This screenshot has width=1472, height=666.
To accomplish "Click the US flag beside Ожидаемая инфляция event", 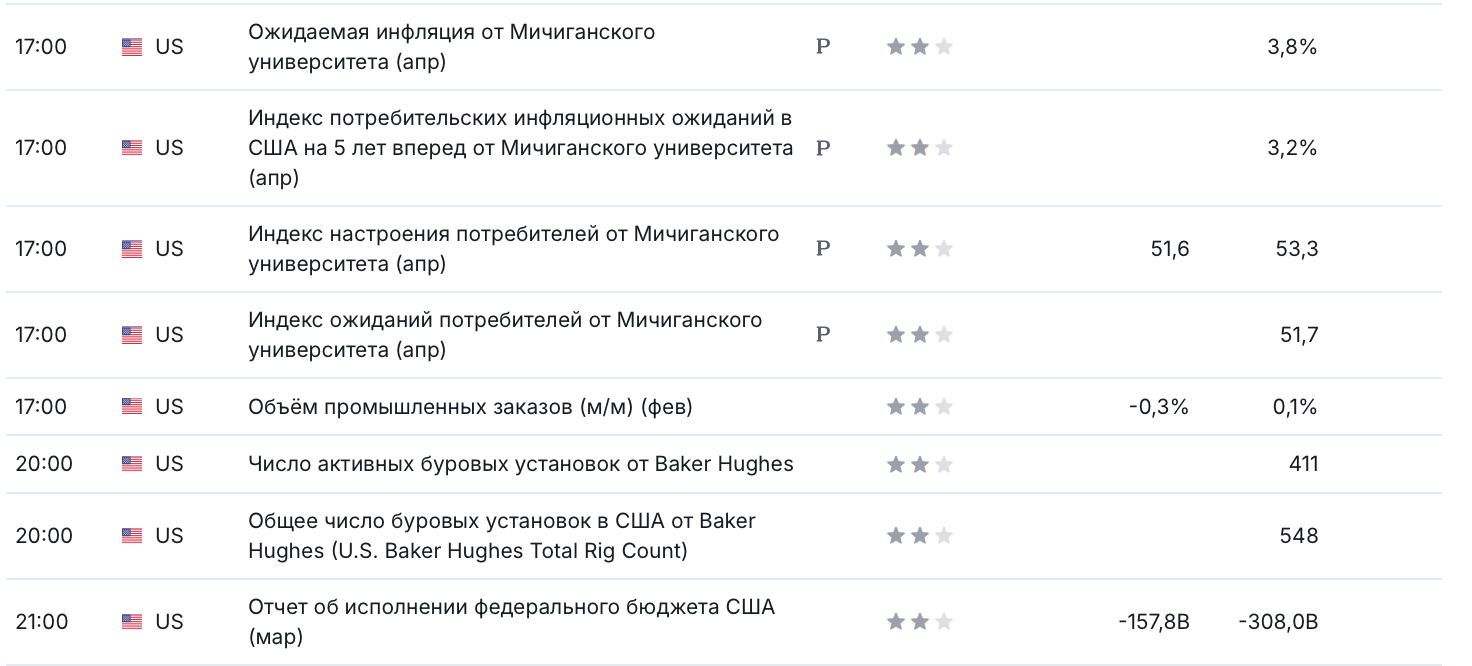I will point(132,47).
